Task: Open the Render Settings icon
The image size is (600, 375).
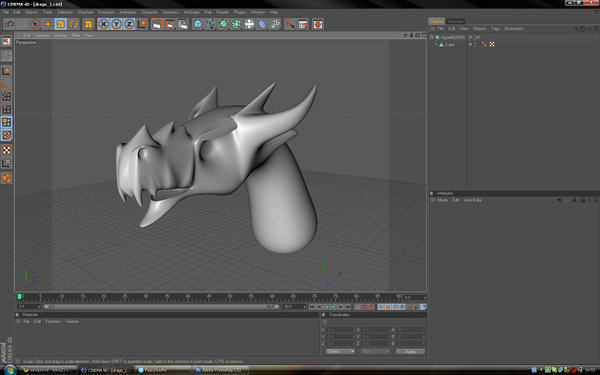Action: pos(183,24)
